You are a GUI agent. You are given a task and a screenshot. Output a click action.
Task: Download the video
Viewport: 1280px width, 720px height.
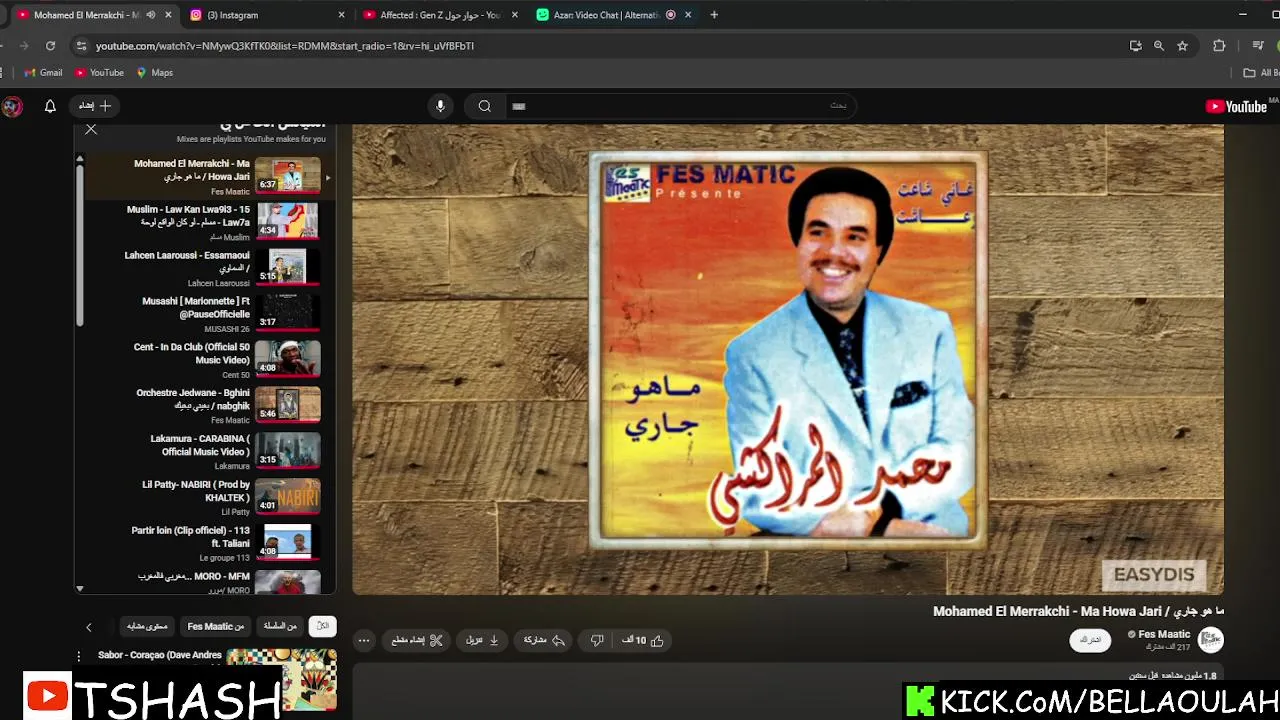[x=482, y=640]
